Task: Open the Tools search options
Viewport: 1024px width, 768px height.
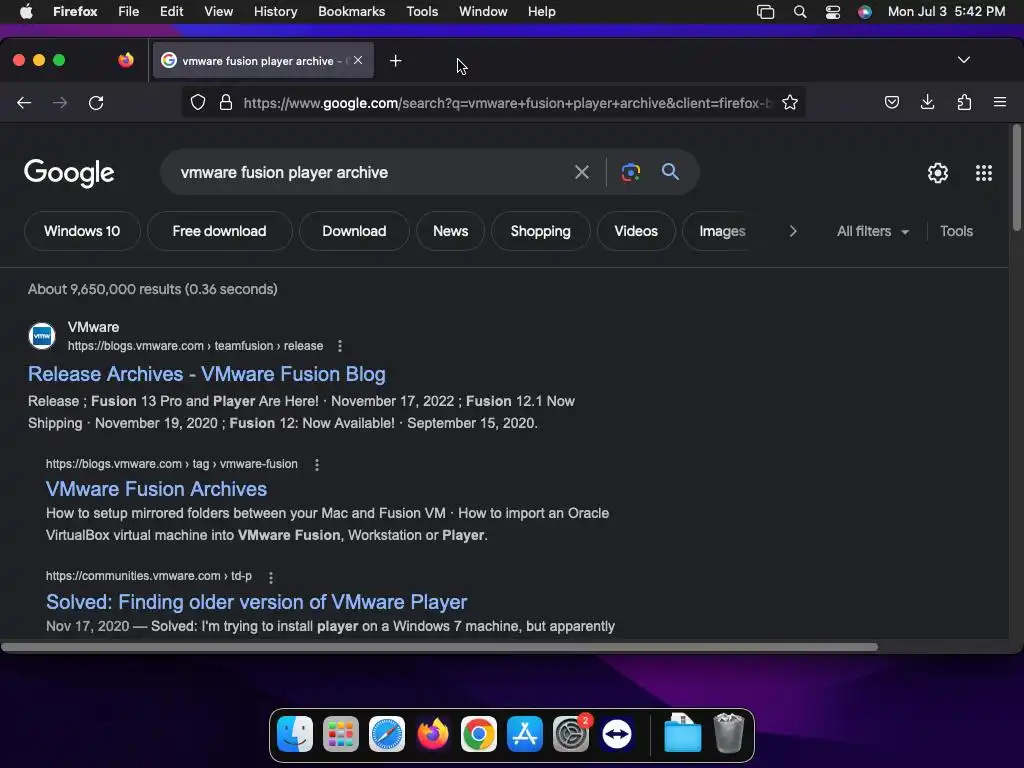Action: [956, 231]
